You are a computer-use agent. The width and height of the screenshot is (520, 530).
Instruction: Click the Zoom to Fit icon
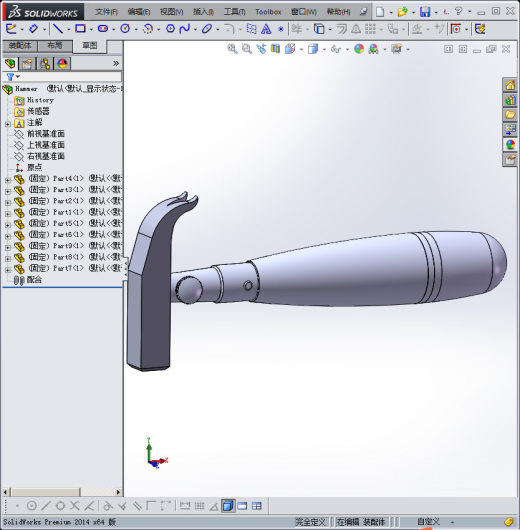[232, 49]
